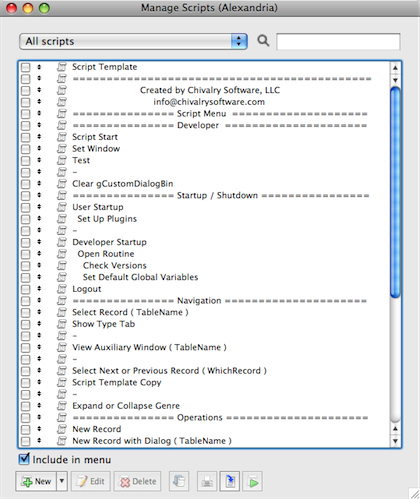Viewport: 420px width, 499px height.
Task: Click the import script icon button
Action: point(230,481)
